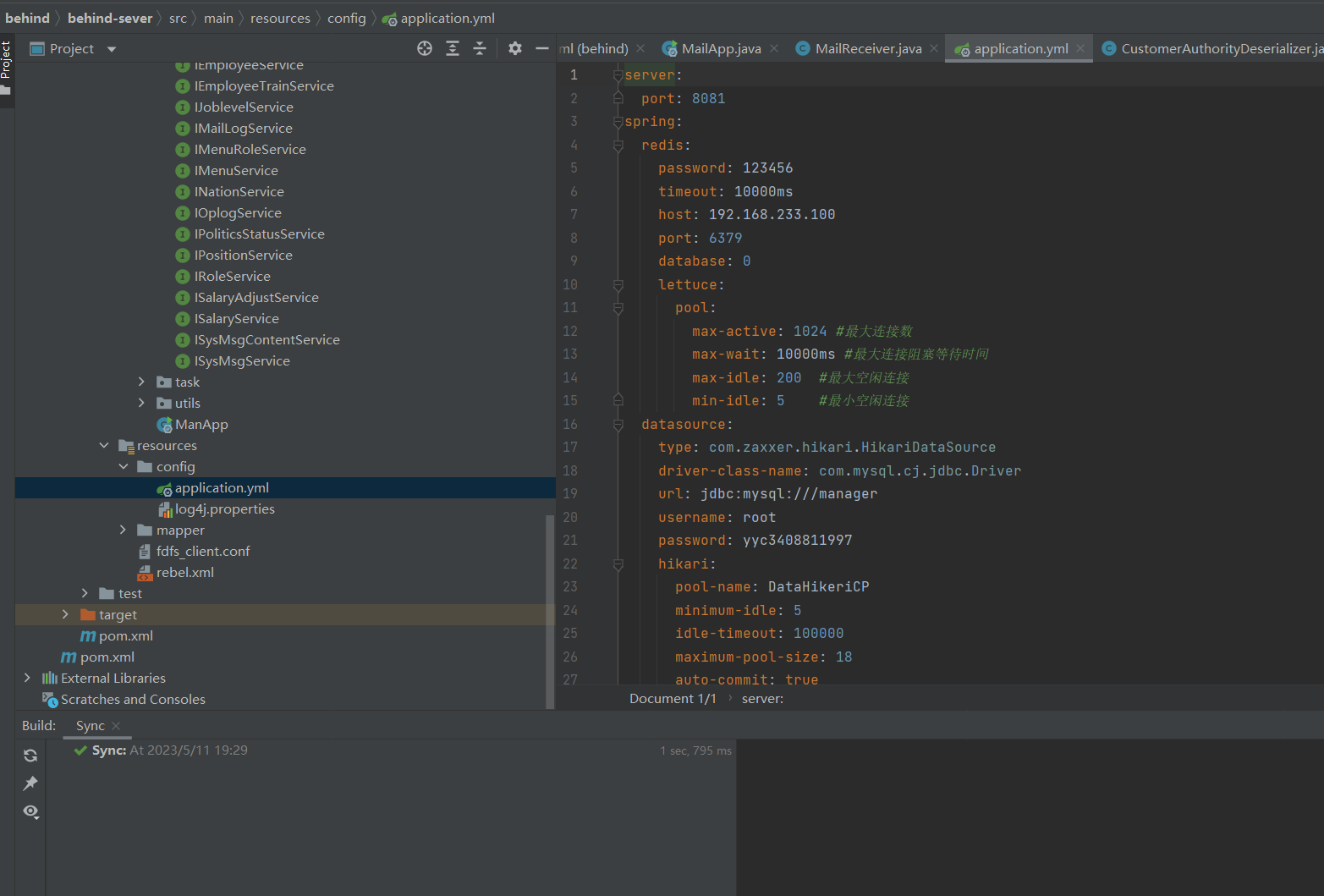The image size is (1324, 896).
Task: Click the Collapse All icon in Project panel
Action: tap(480, 48)
